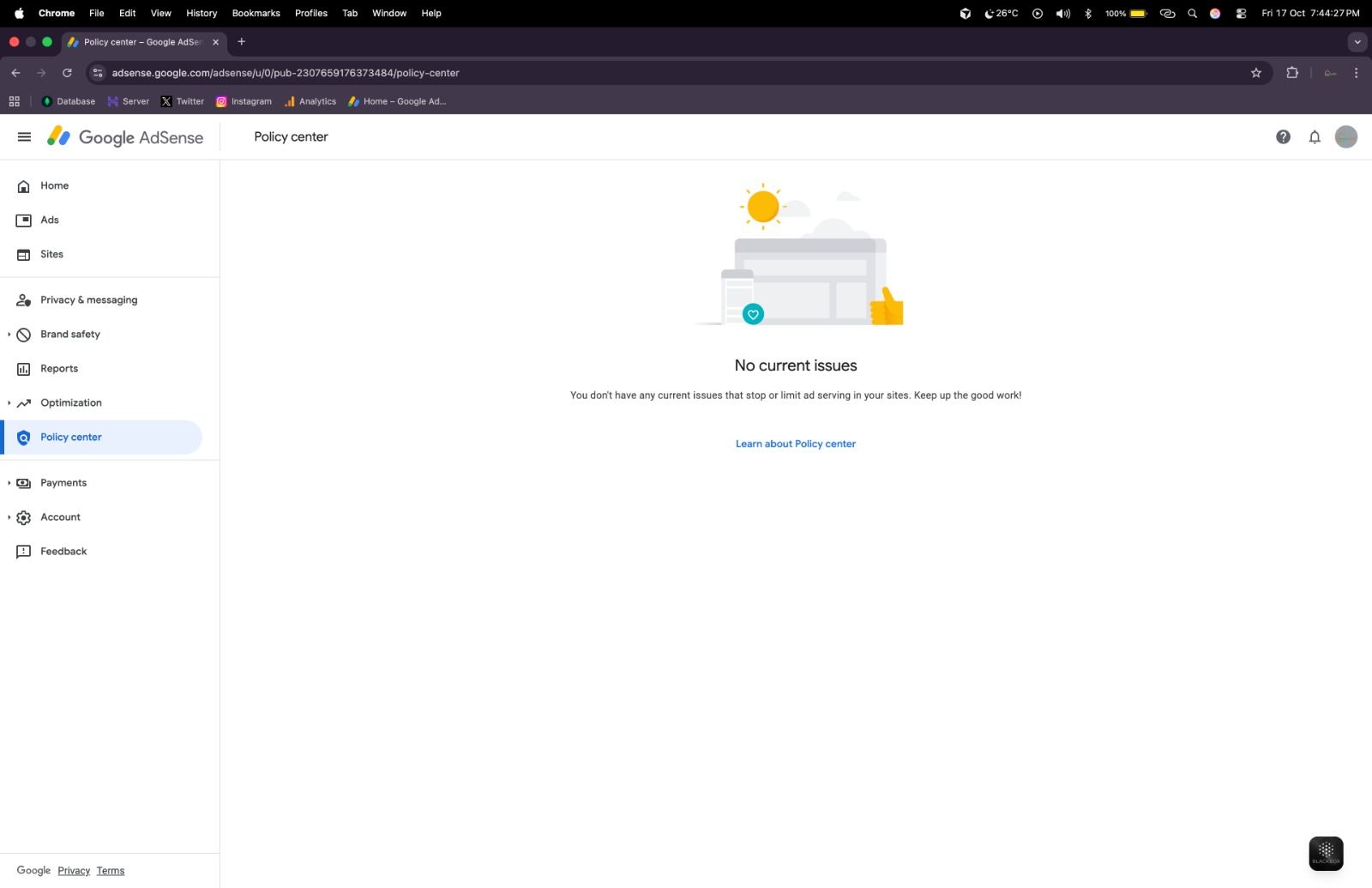Viewport: 1372px width, 888px height.
Task: Click the Brand safety sidebar icon
Action: (24, 335)
